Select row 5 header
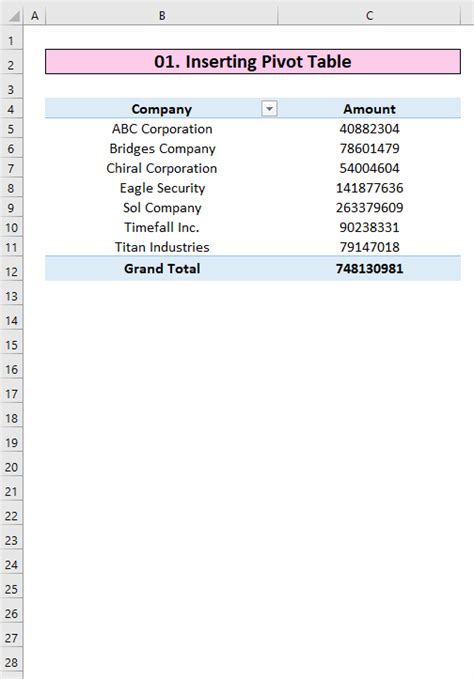The width and height of the screenshot is (474, 679). point(11,129)
